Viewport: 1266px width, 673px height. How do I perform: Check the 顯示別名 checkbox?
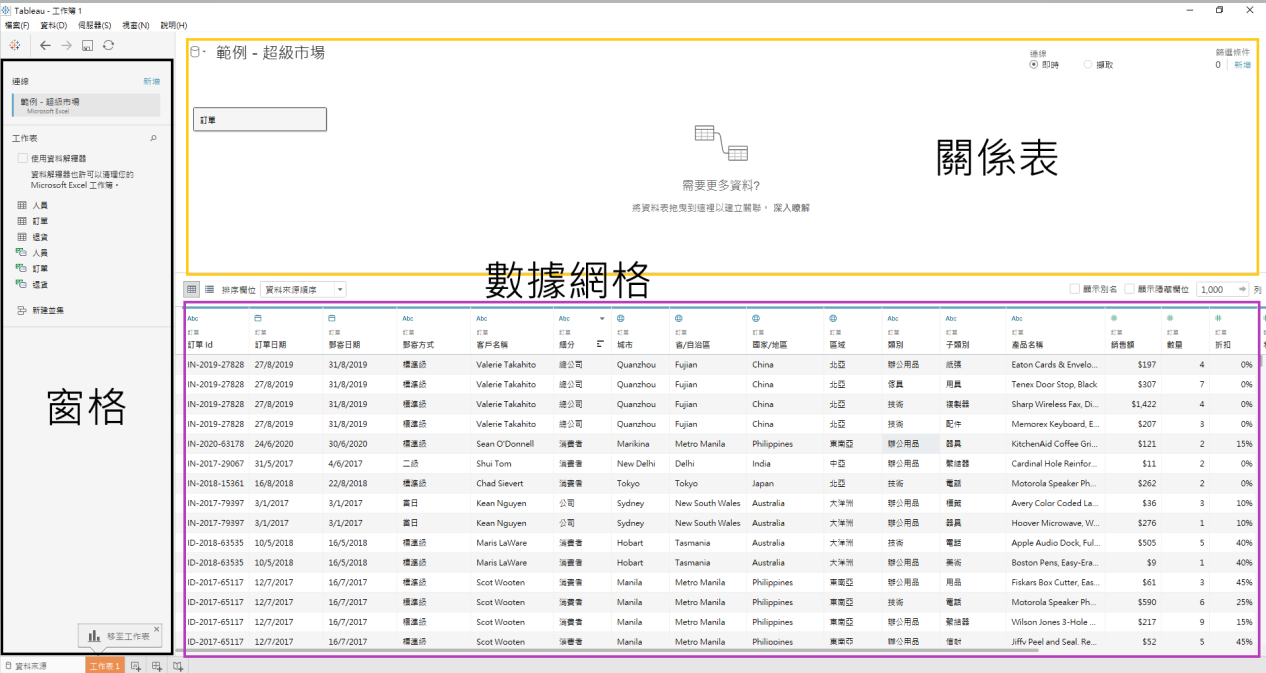[1075, 289]
